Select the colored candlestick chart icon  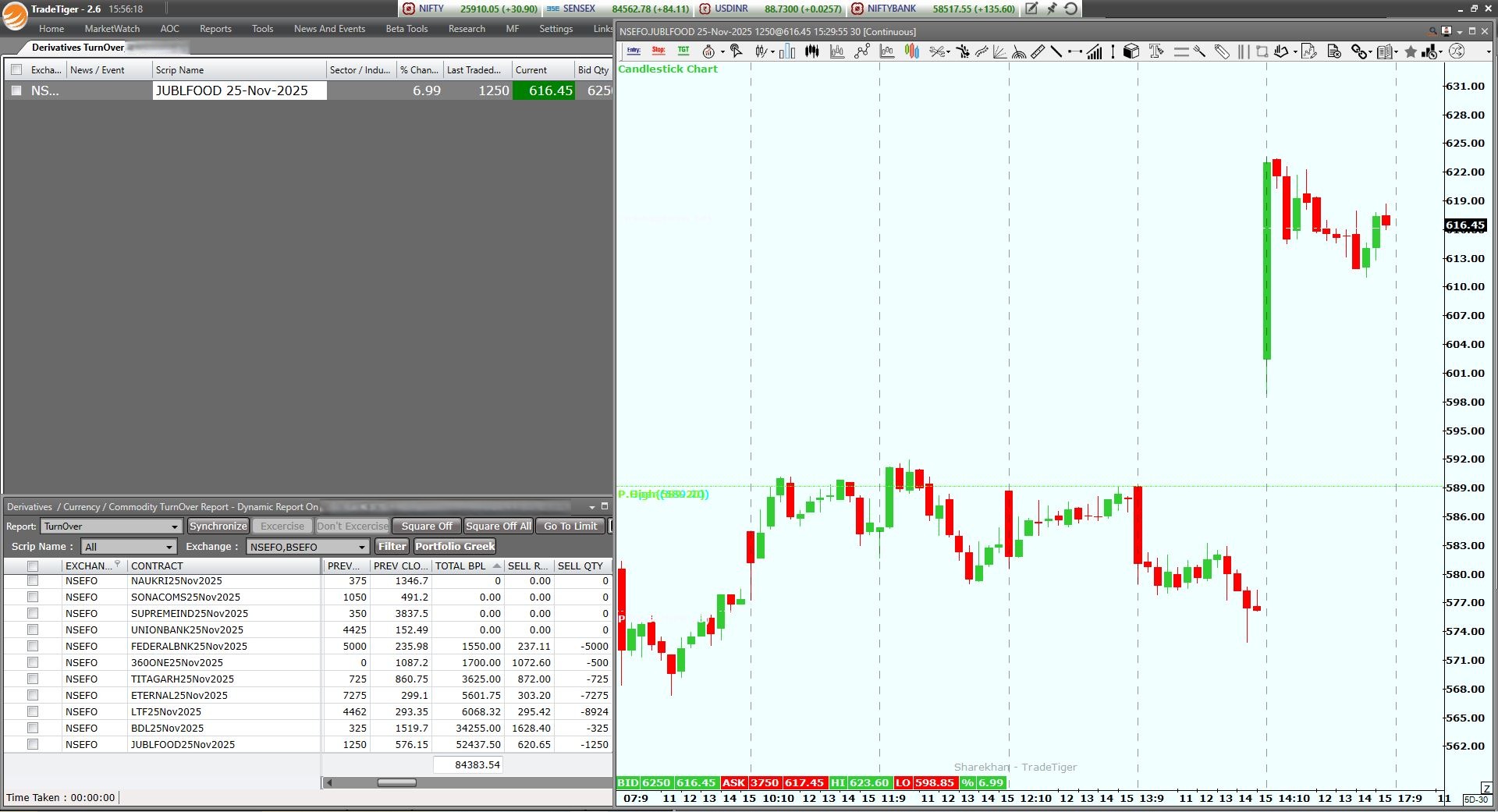coord(911,51)
